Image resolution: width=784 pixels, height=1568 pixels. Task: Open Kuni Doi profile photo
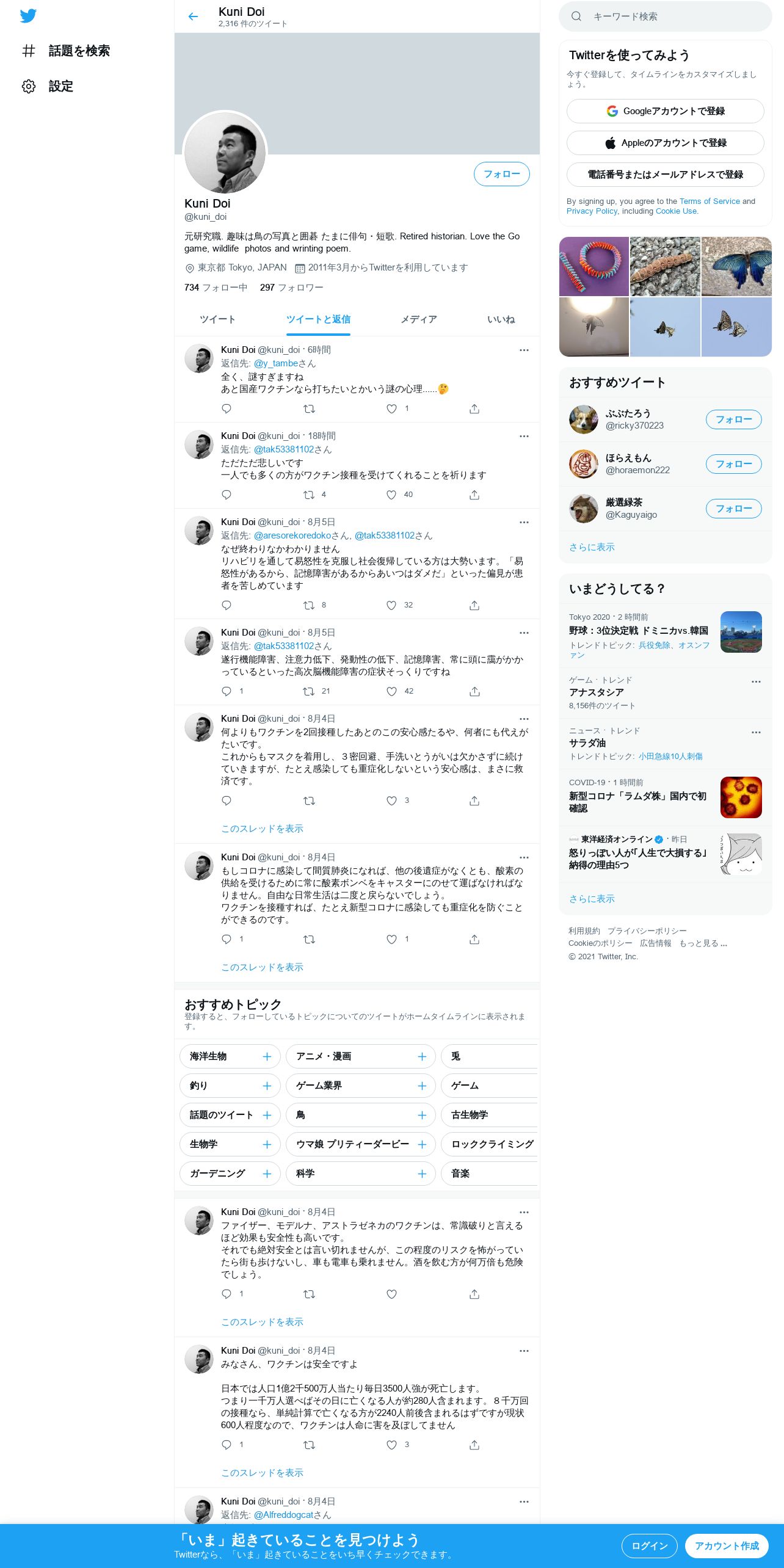click(x=225, y=153)
